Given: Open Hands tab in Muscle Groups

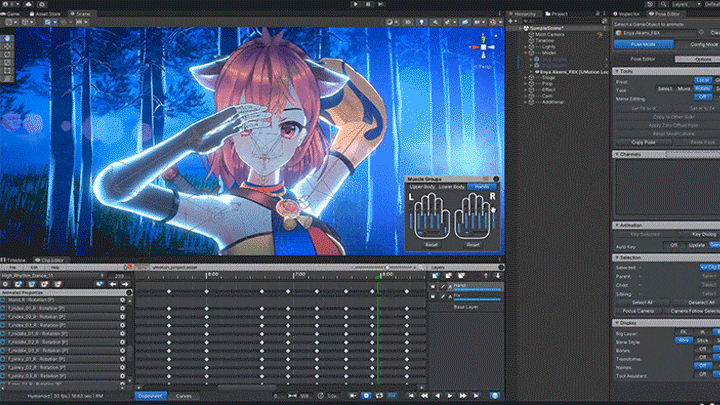Looking at the screenshot, I should (482, 187).
